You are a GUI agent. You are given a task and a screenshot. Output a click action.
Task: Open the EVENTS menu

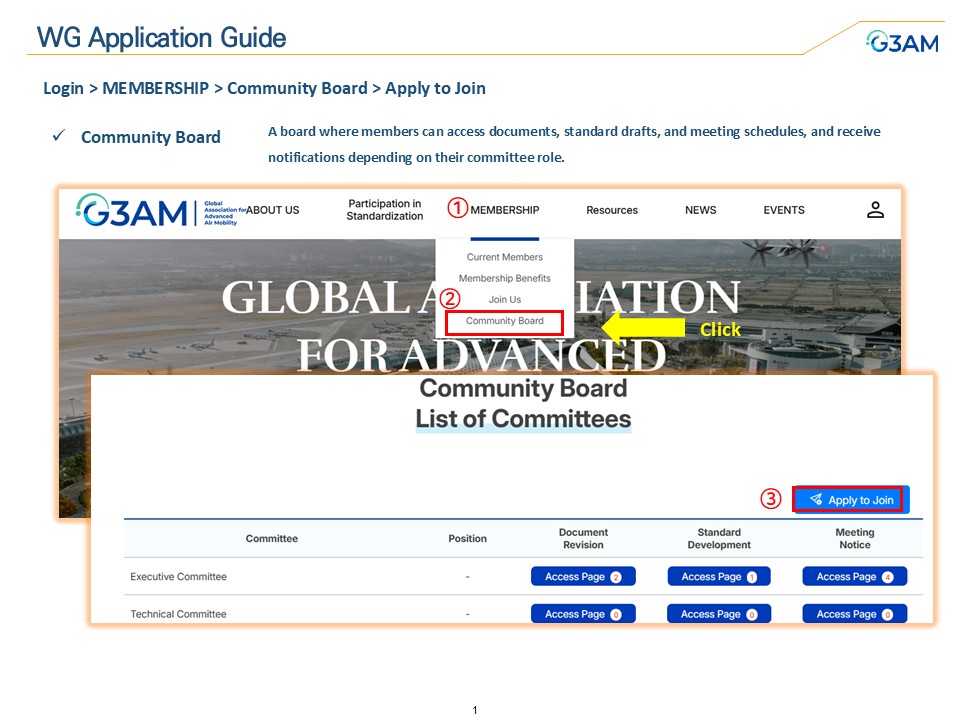(x=784, y=210)
